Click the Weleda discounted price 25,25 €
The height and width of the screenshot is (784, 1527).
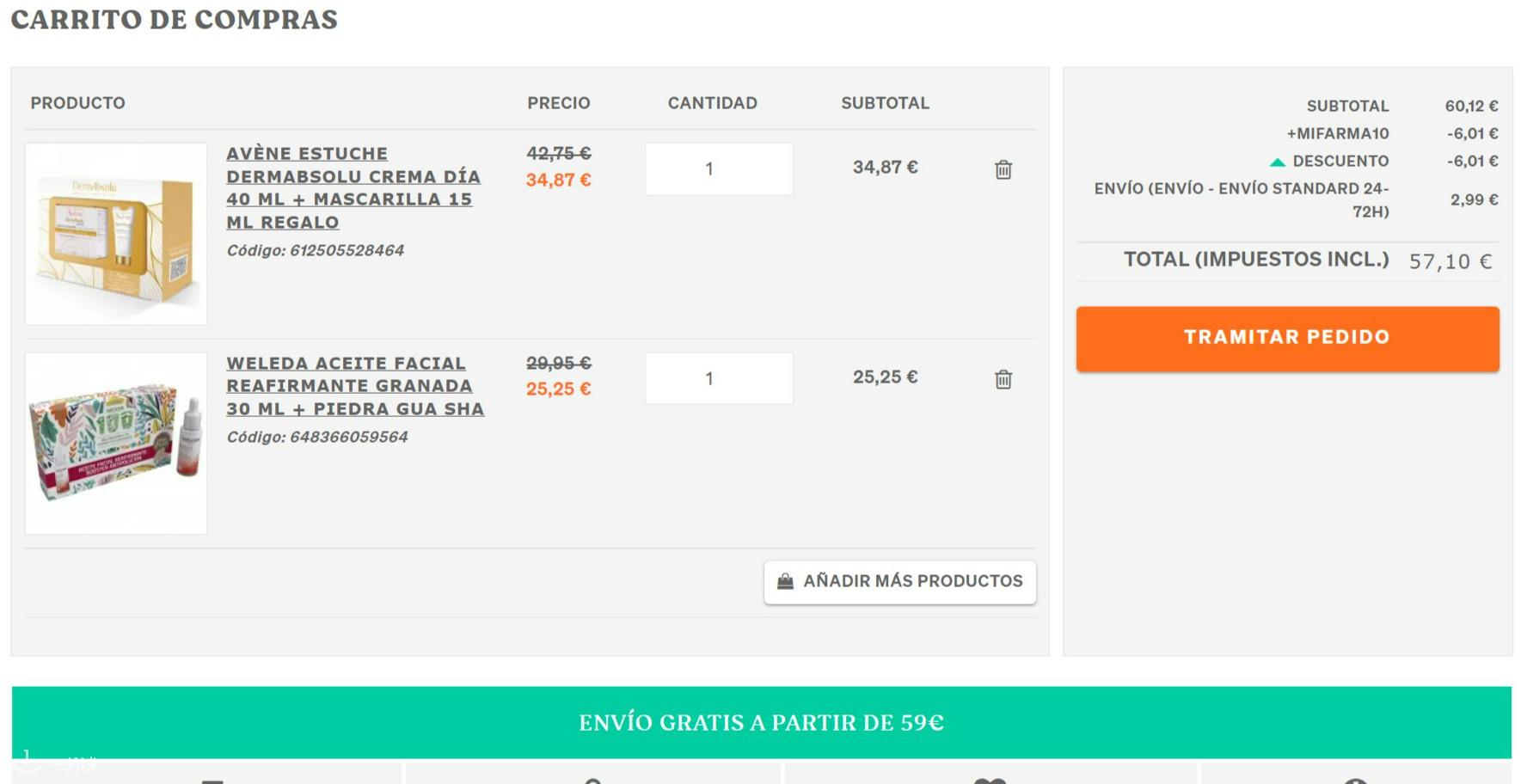coord(559,389)
